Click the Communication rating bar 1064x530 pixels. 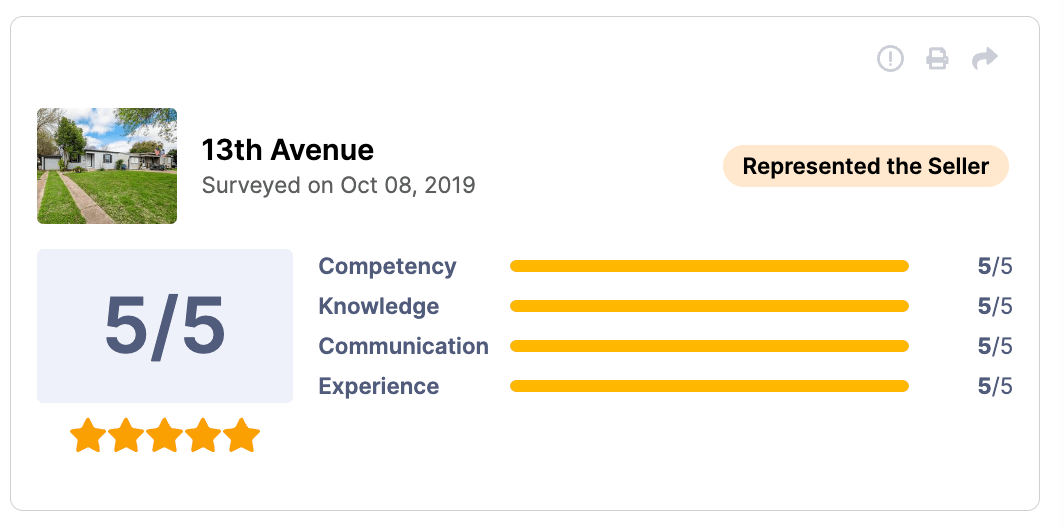click(x=709, y=346)
